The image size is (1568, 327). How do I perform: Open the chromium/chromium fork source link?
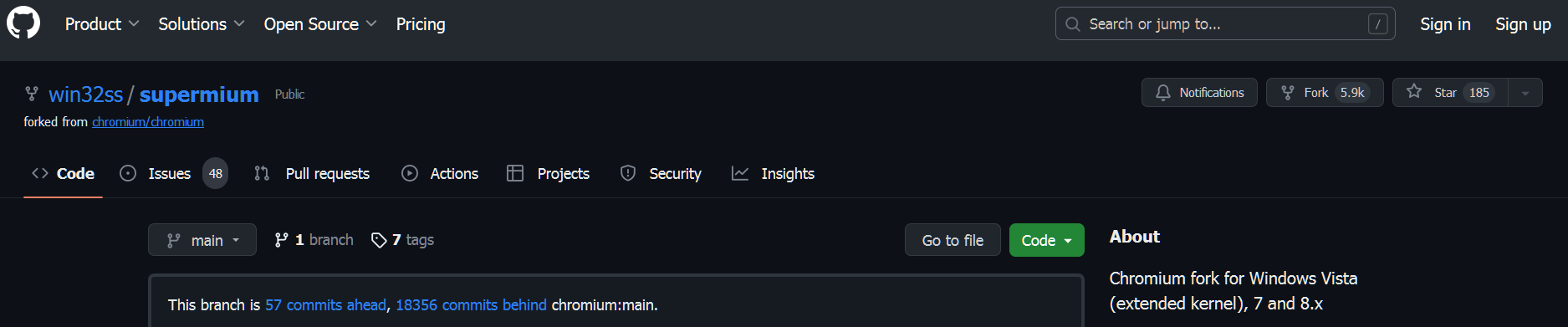(x=148, y=122)
